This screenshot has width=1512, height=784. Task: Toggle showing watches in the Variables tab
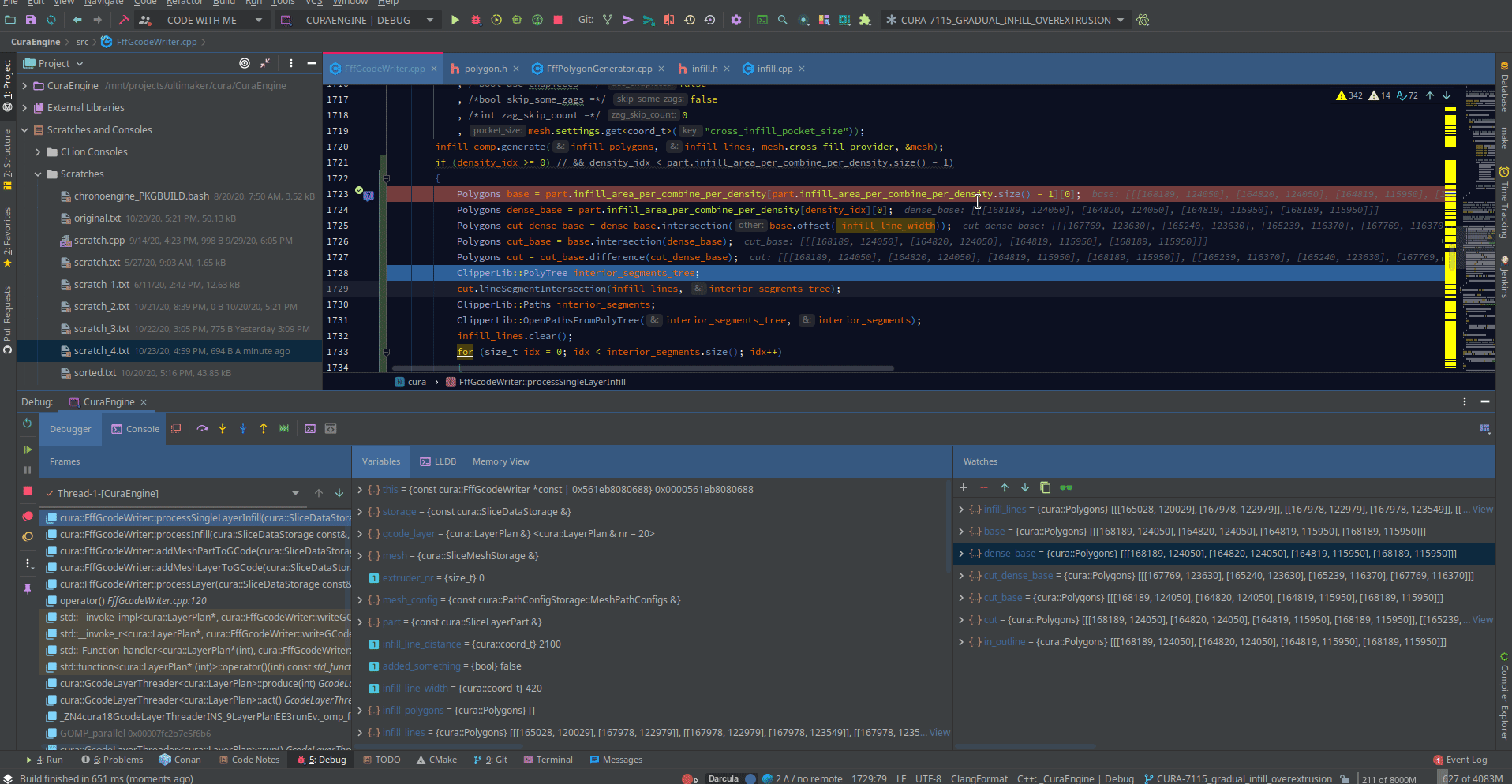(x=1066, y=487)
